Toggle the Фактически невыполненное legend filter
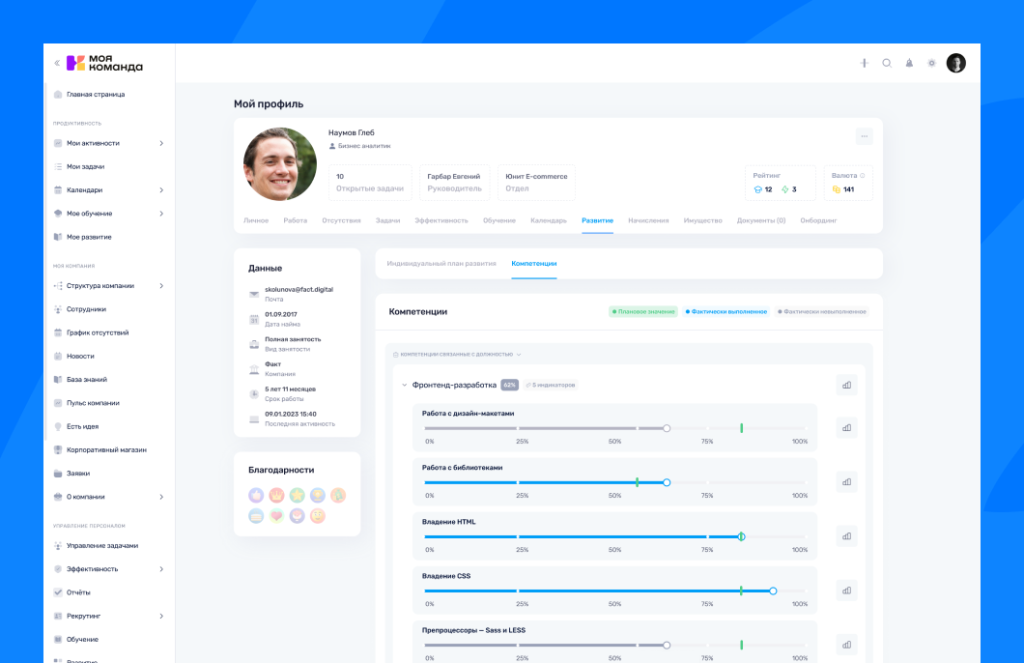 [x=821, y=312]
